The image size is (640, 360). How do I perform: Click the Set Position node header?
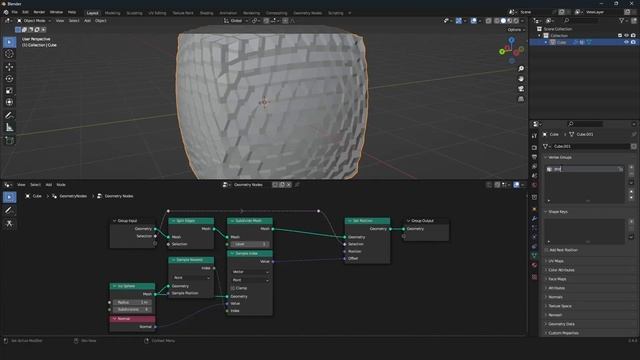367,221
